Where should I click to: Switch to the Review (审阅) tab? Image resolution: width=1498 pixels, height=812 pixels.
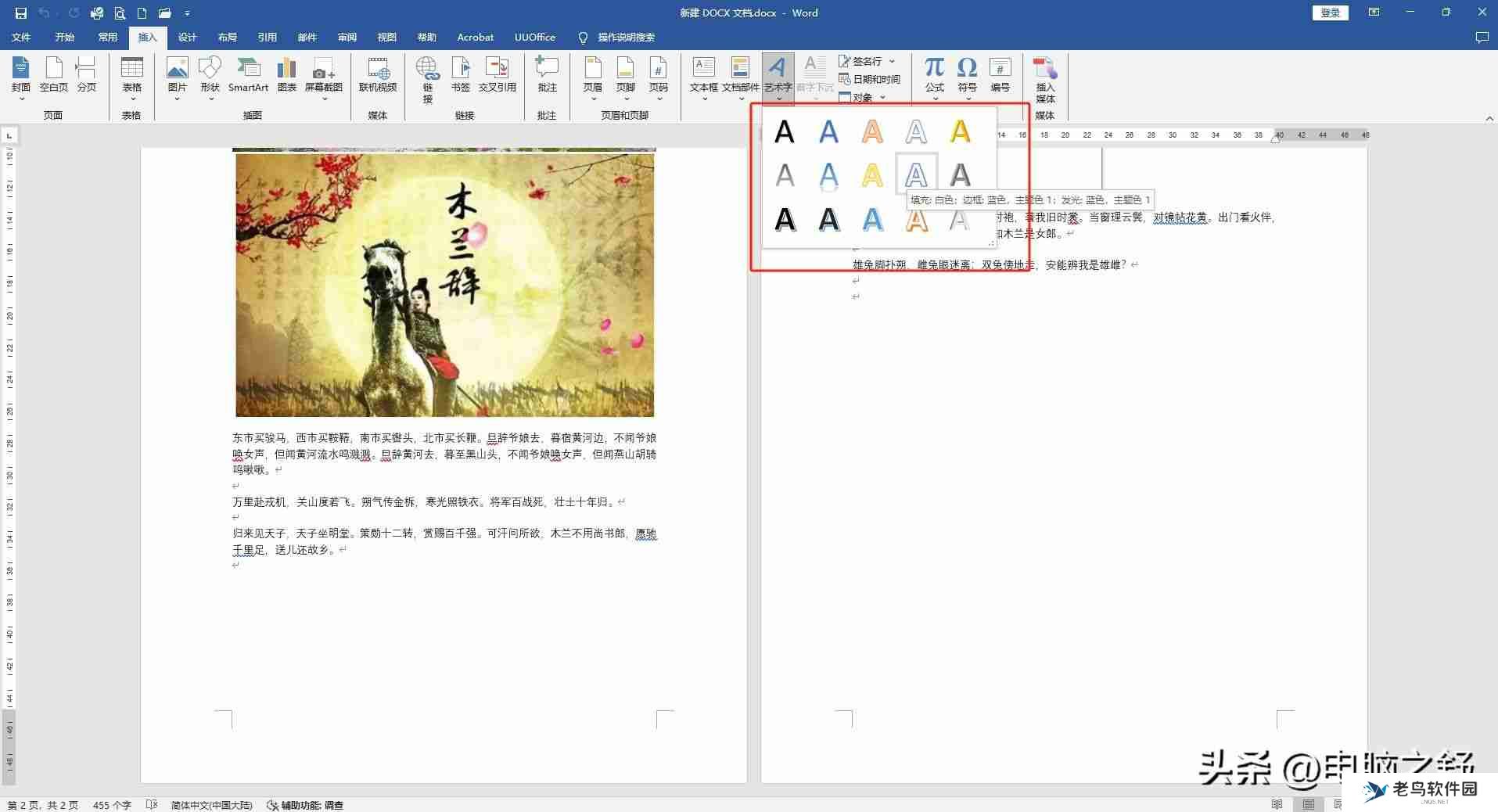point(347,37)
